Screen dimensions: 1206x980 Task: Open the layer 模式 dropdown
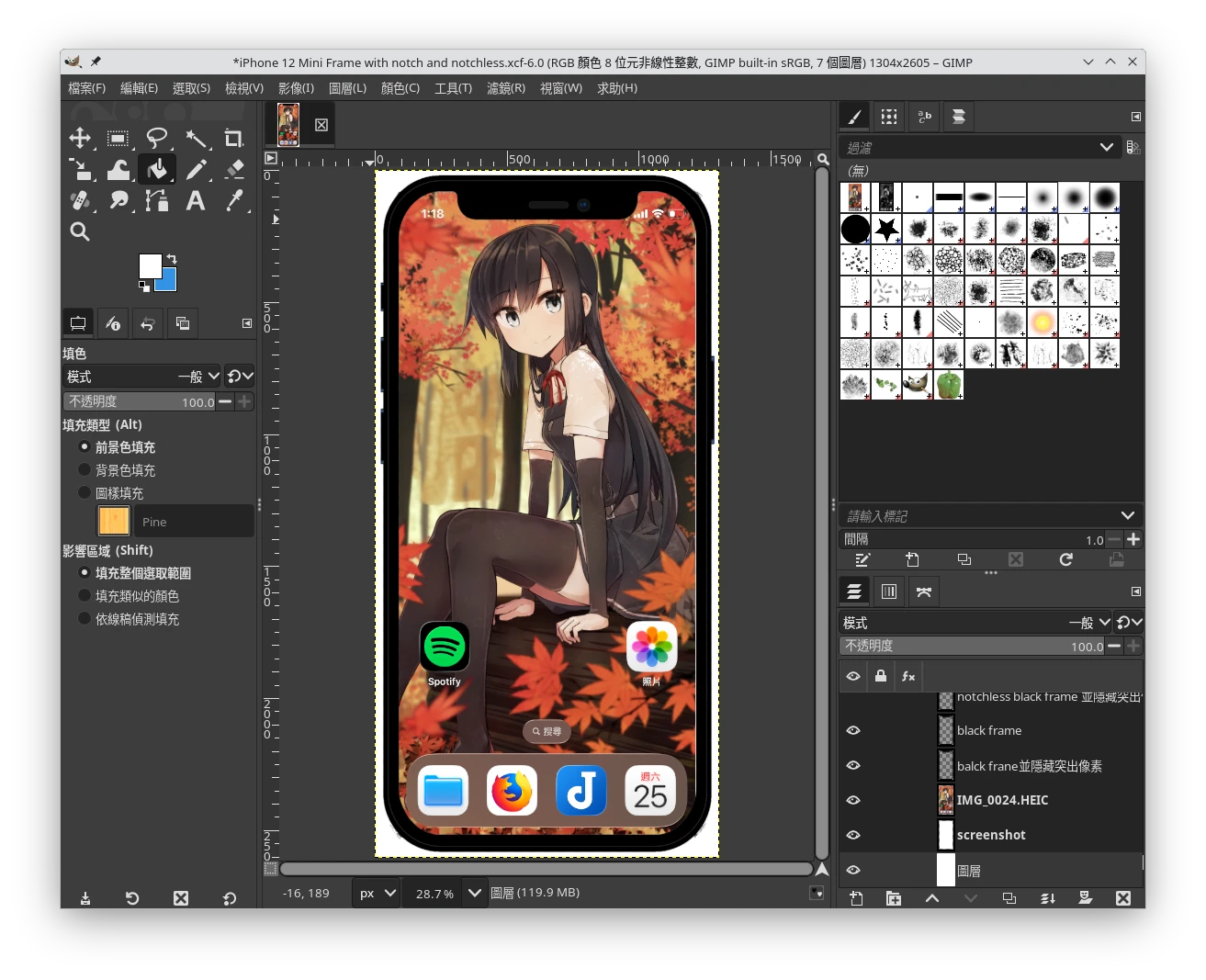tap(975, 623)
